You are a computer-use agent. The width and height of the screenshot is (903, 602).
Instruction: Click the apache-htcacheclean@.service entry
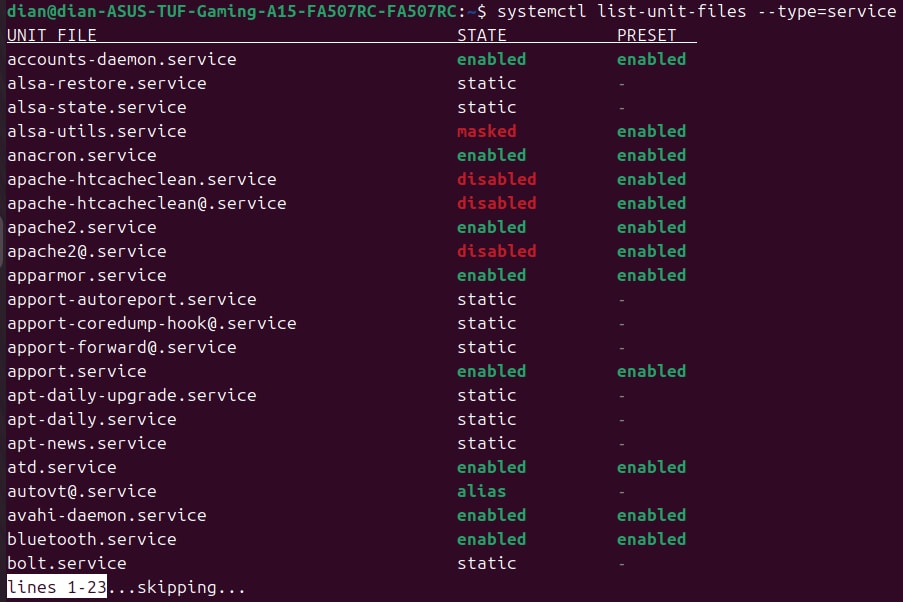pyautogui.click(x=146, y=203)
